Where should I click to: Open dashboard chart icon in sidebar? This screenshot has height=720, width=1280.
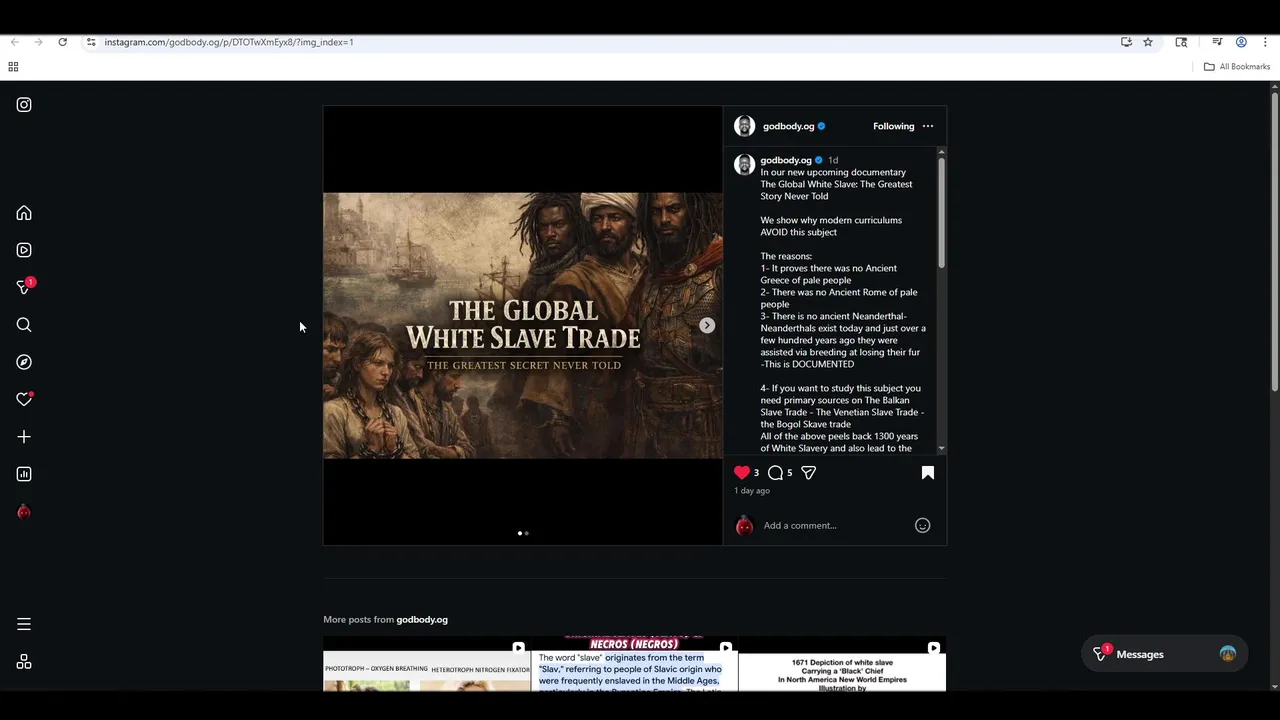[24, 474]
